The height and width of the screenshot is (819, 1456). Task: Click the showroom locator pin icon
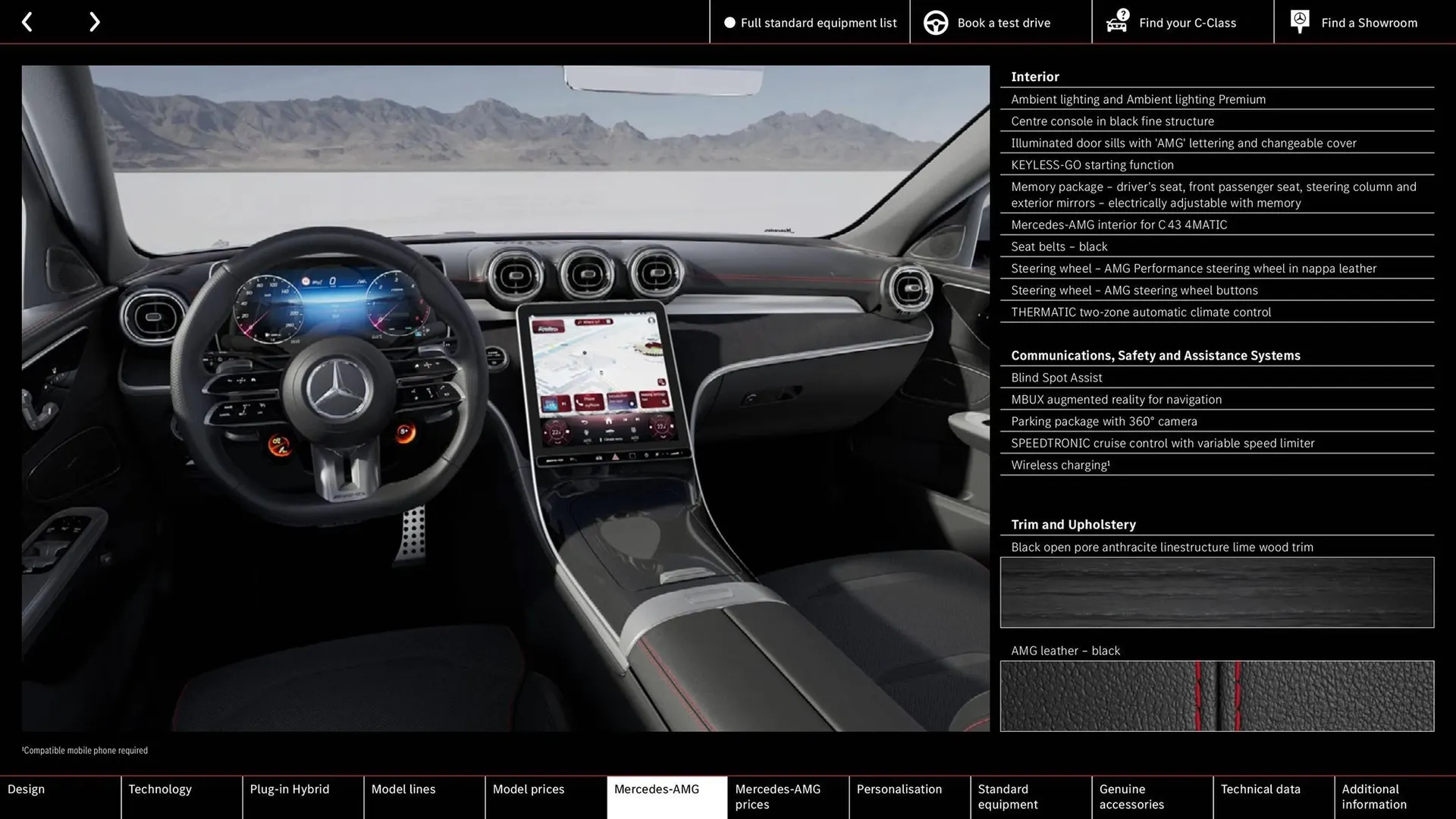(x=1299, y=20)
